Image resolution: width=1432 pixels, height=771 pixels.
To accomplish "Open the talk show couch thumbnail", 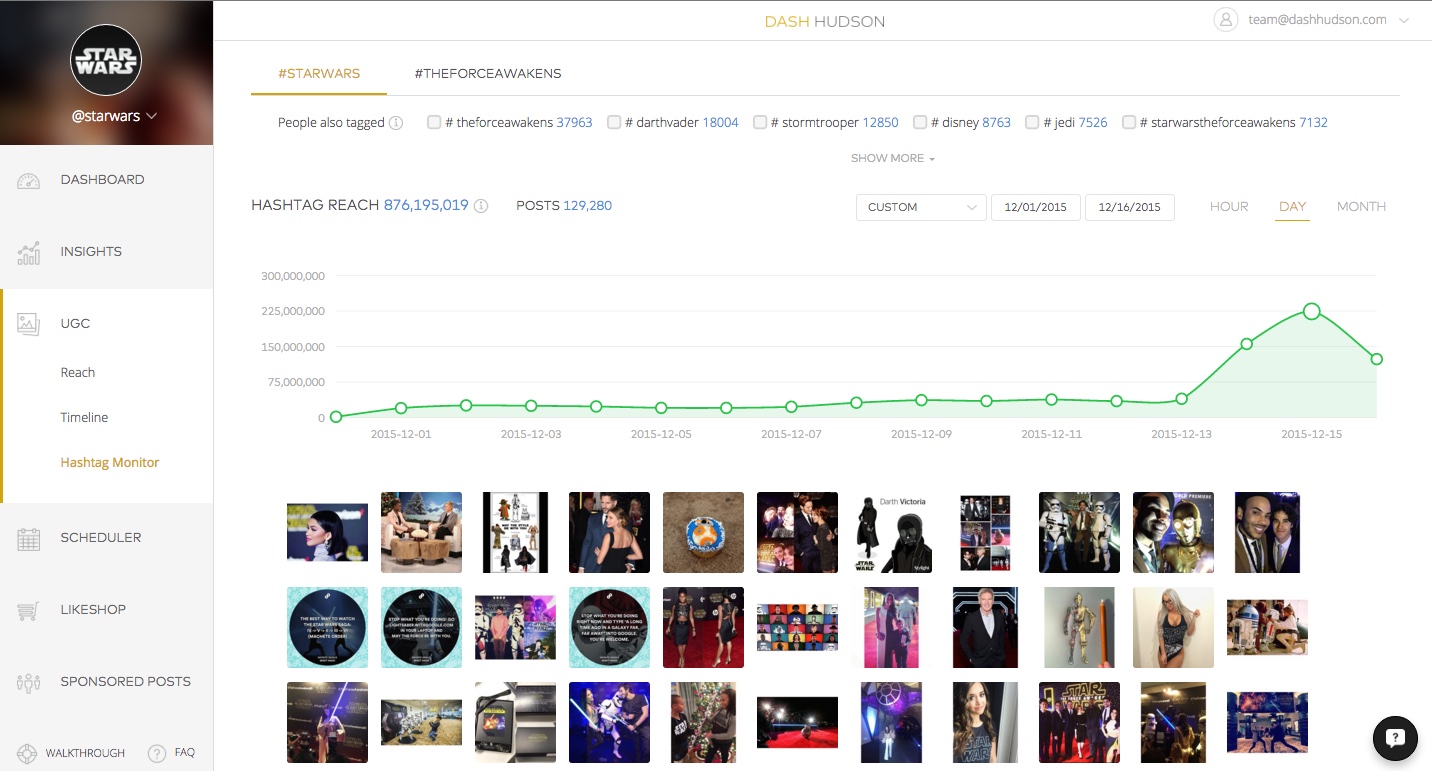I will coord(421,533).
